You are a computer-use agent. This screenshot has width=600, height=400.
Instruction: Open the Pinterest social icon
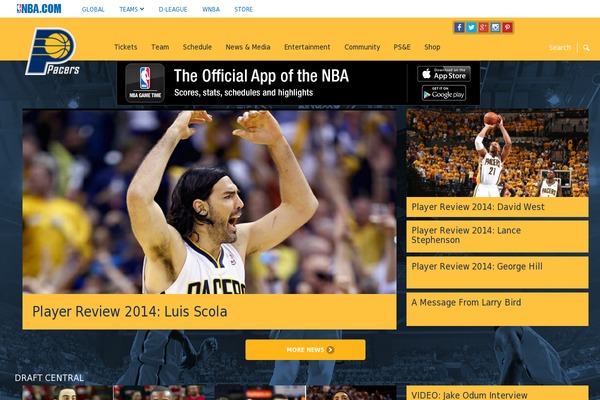click(507, 28)
